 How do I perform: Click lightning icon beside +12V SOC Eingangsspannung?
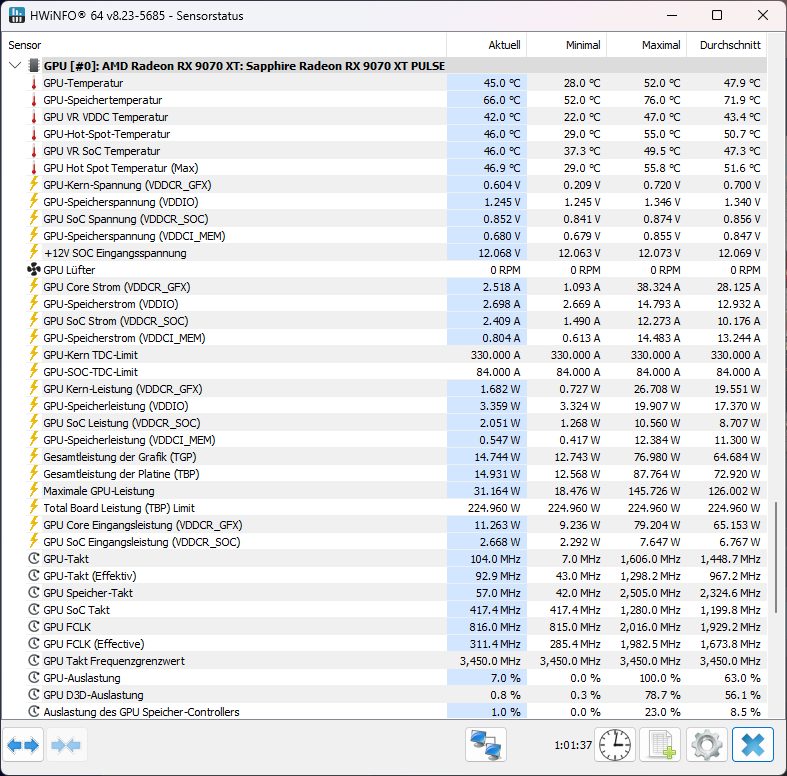tap(34, 252)
